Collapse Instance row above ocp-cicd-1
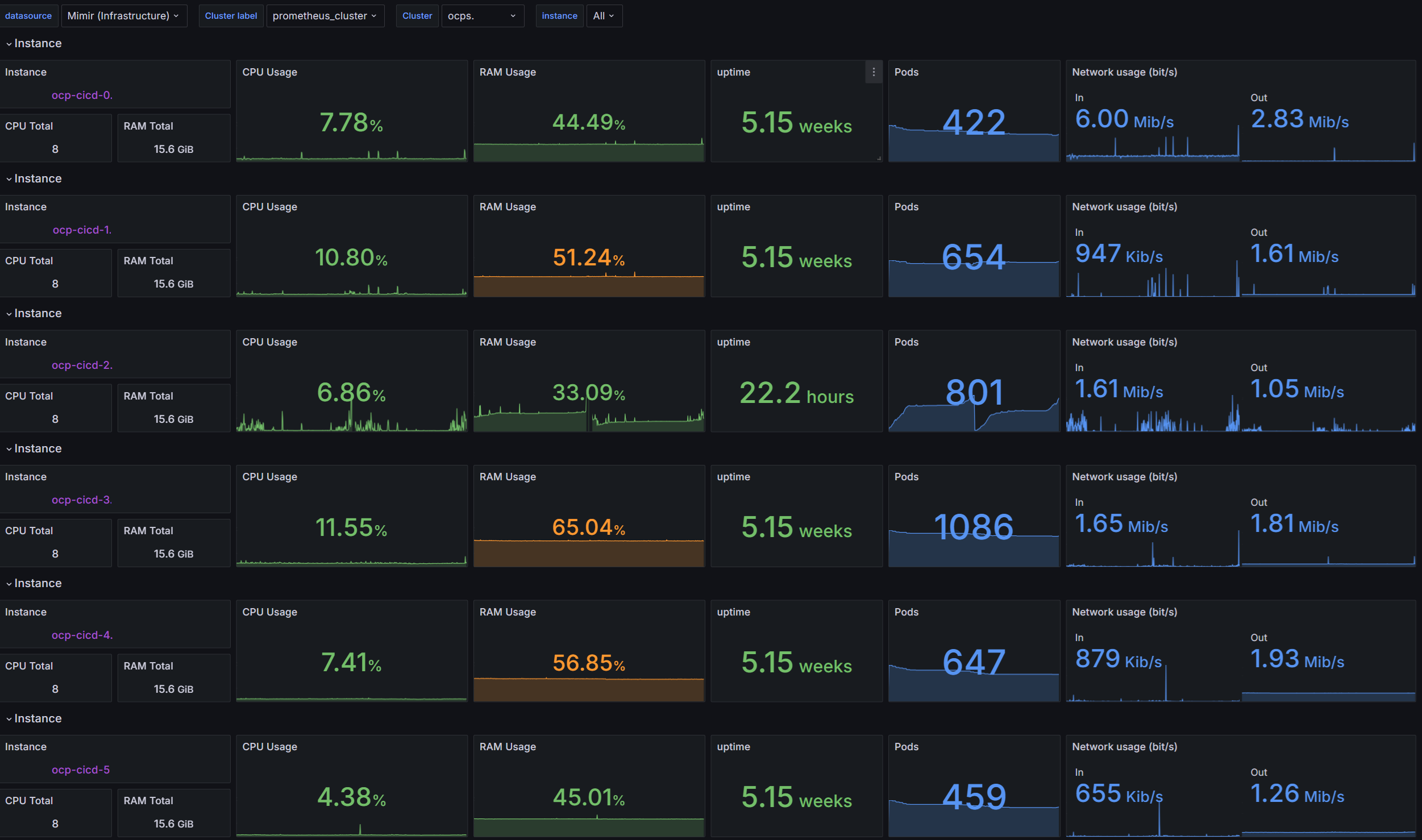 (x=9, y=179)
